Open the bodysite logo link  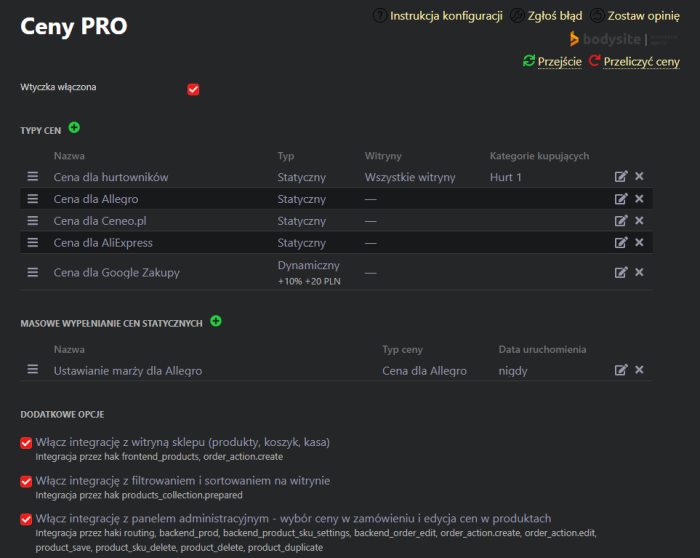[623, 39]
